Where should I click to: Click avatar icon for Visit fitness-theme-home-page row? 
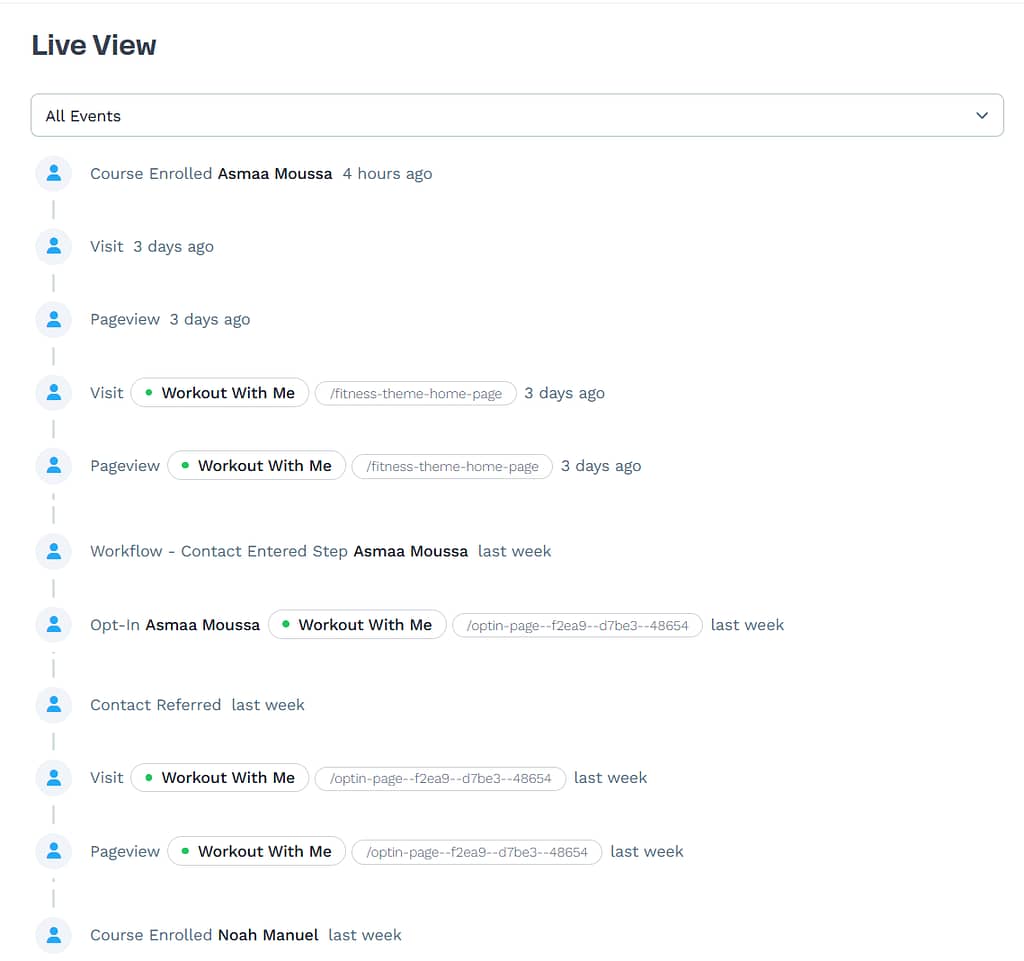tap(54, 393)
